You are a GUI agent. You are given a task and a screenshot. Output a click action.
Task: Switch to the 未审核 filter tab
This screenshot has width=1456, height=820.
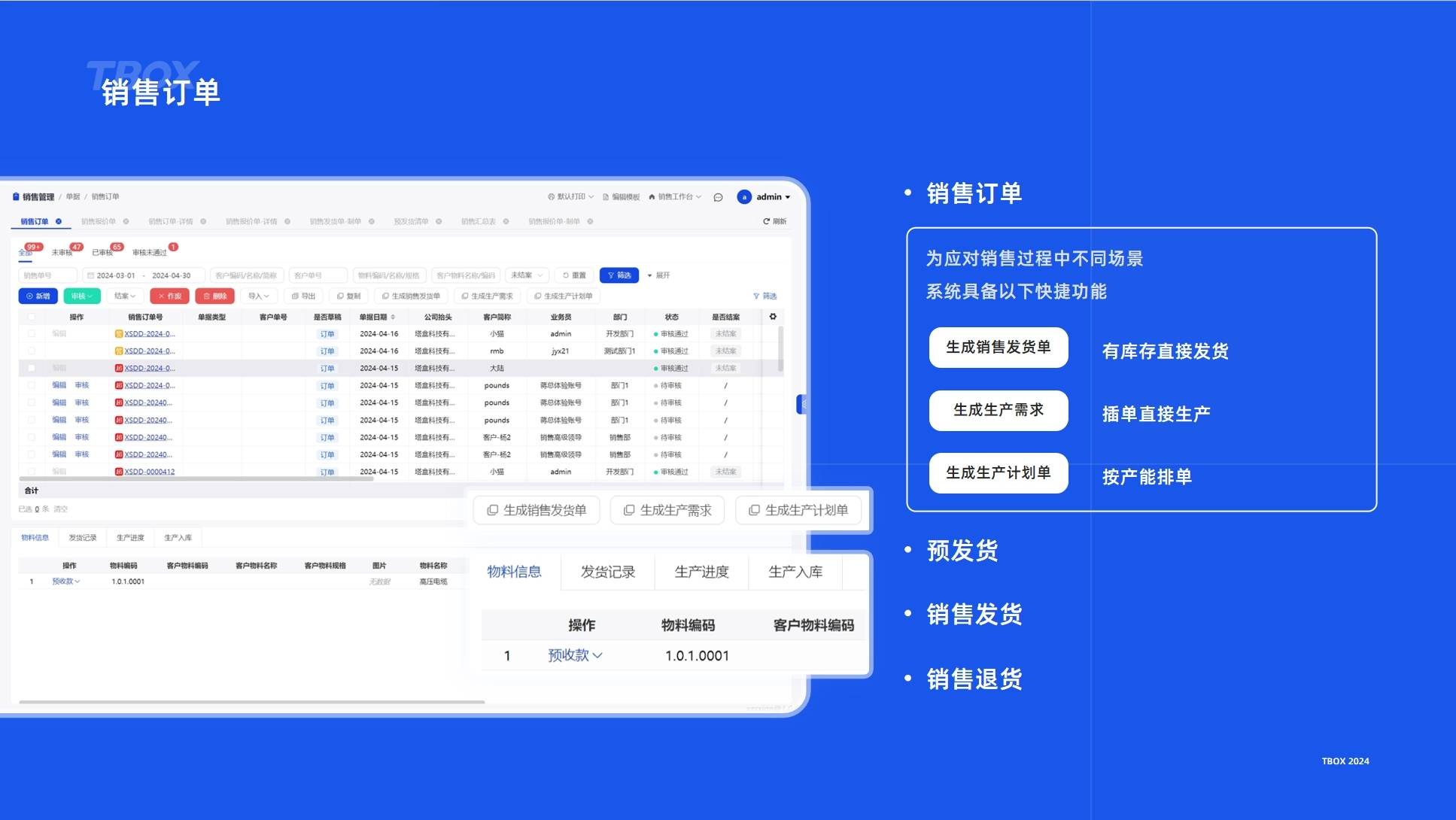63,252
